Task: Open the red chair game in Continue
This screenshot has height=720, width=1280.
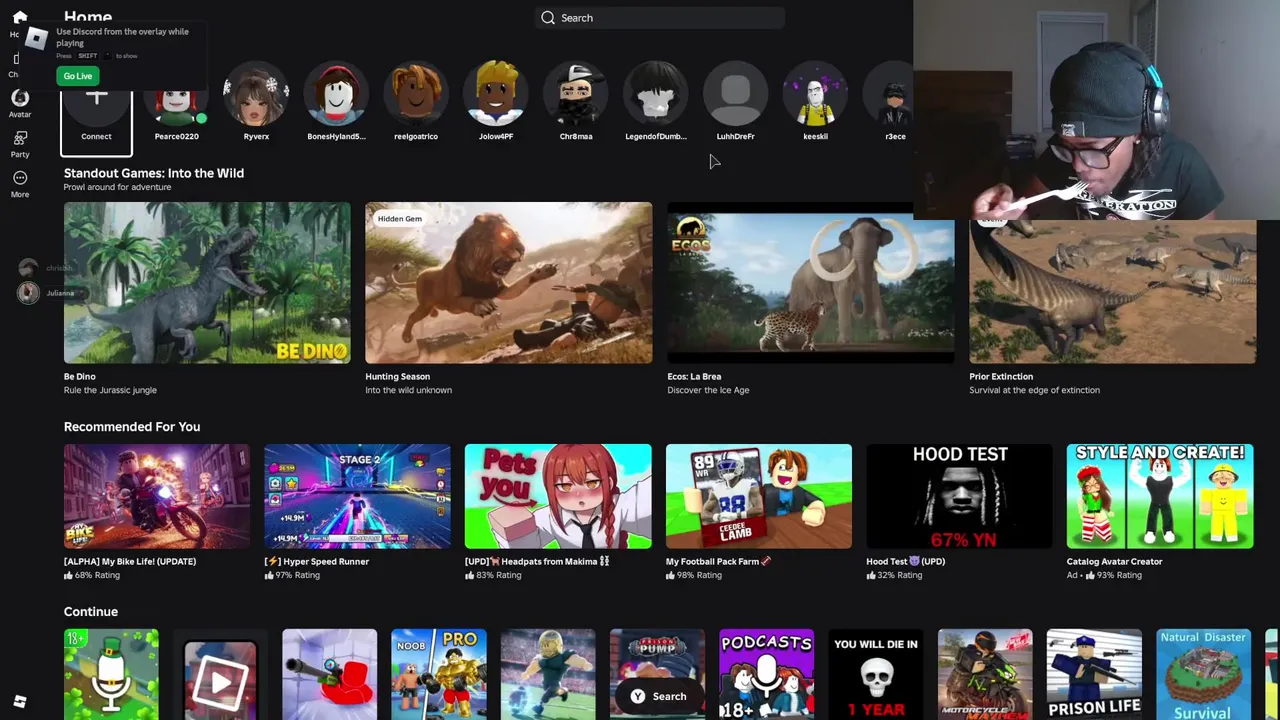Action: click(329, 675)
